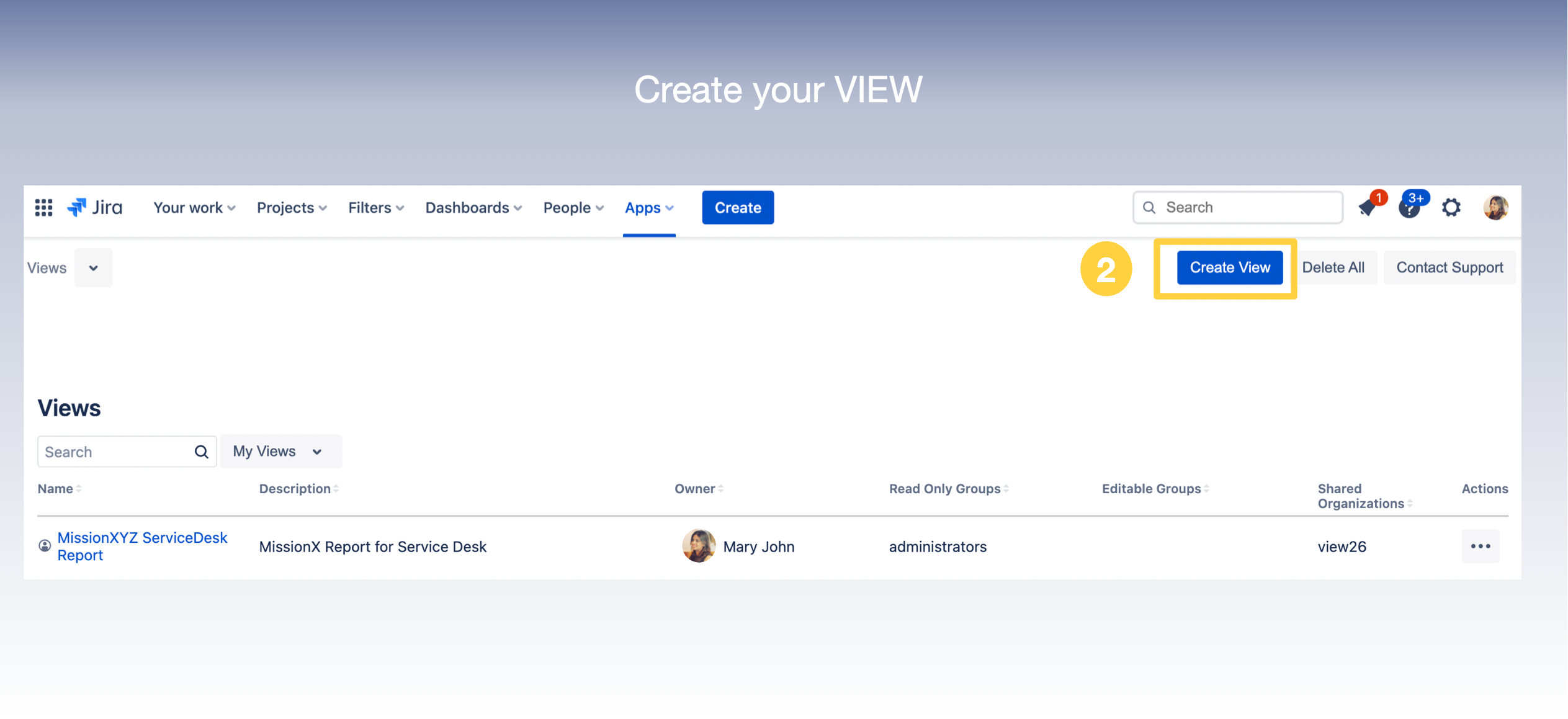The width and height of the screenshot is (1568, 719).
Task: Open the actions ellipsis for the report row
Action: (1481, 546)
